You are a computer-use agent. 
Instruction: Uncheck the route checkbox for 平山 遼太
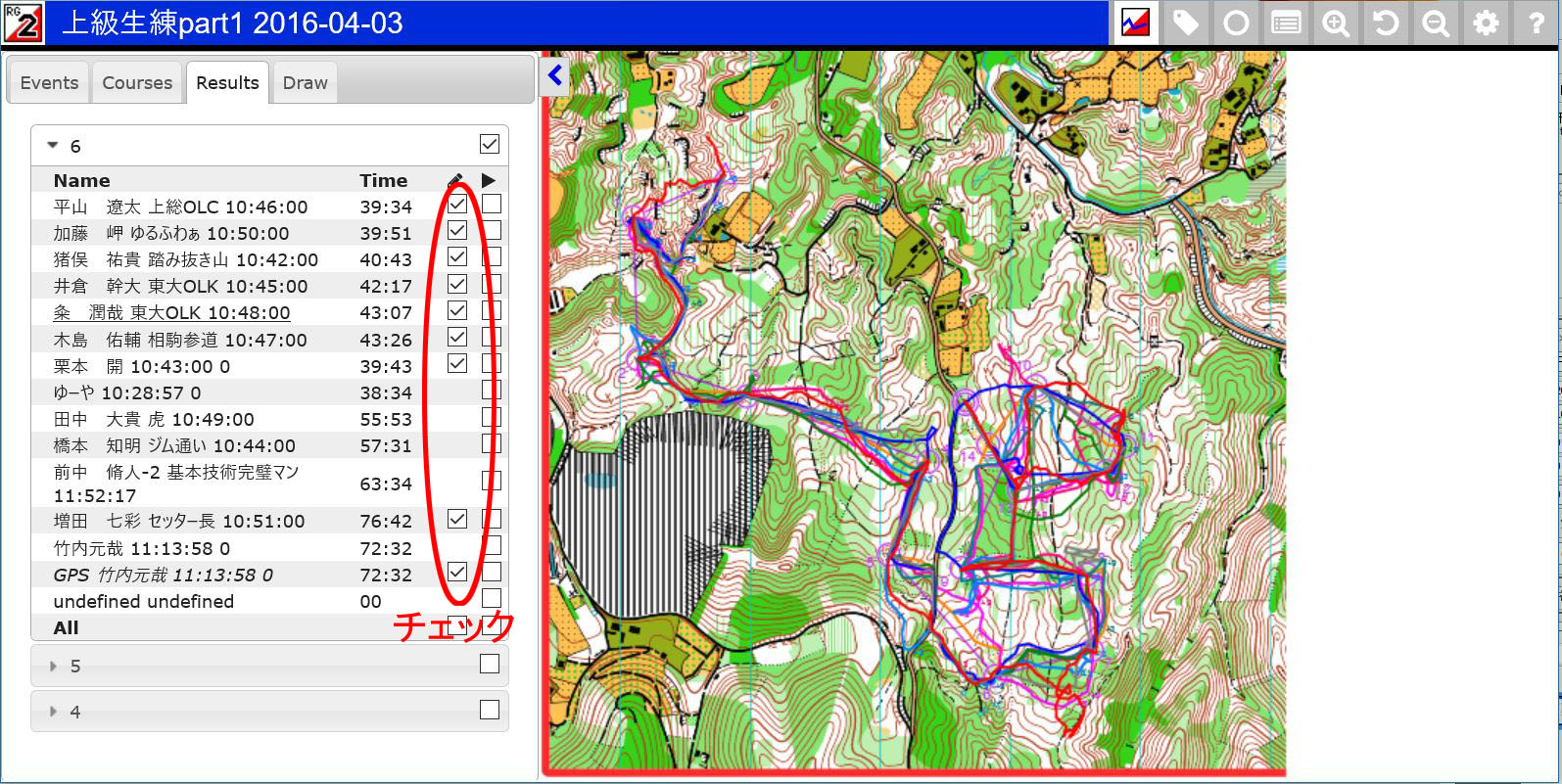[x=457, y=205]
